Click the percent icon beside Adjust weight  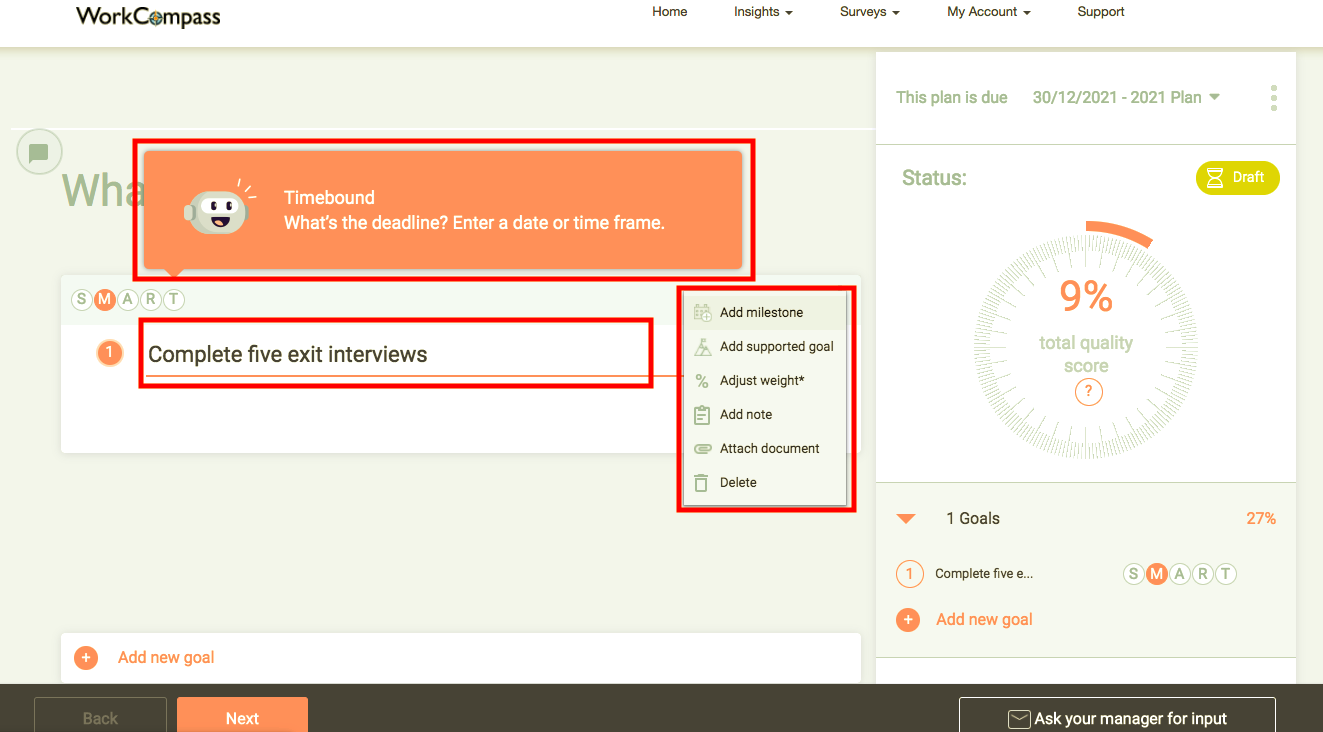(x=701, y=380)
